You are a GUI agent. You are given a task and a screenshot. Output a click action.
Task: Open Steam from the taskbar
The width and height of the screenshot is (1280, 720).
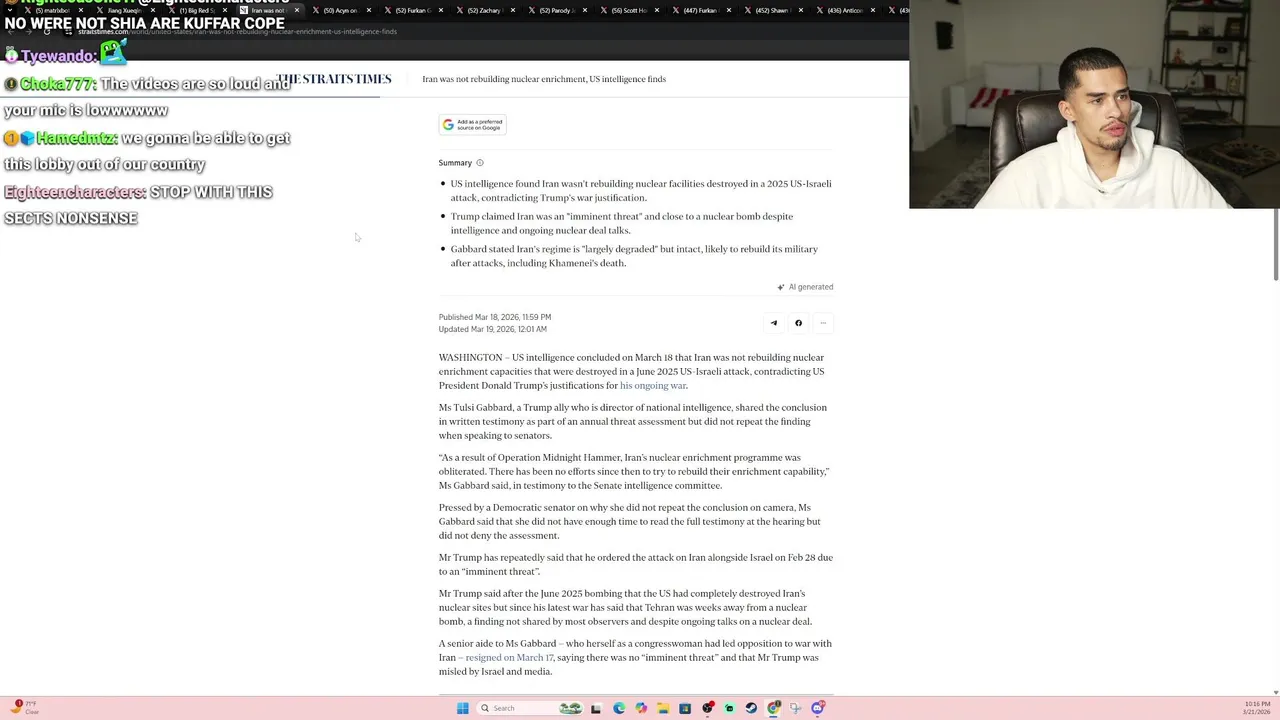[751, 708]
